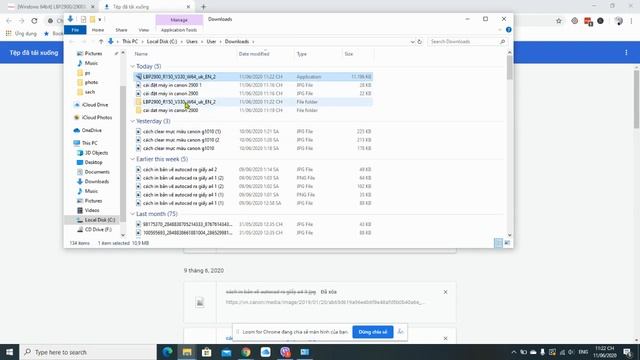Open Pictures in the quick access sidebar
640x360 pixels.
[93, 53]
